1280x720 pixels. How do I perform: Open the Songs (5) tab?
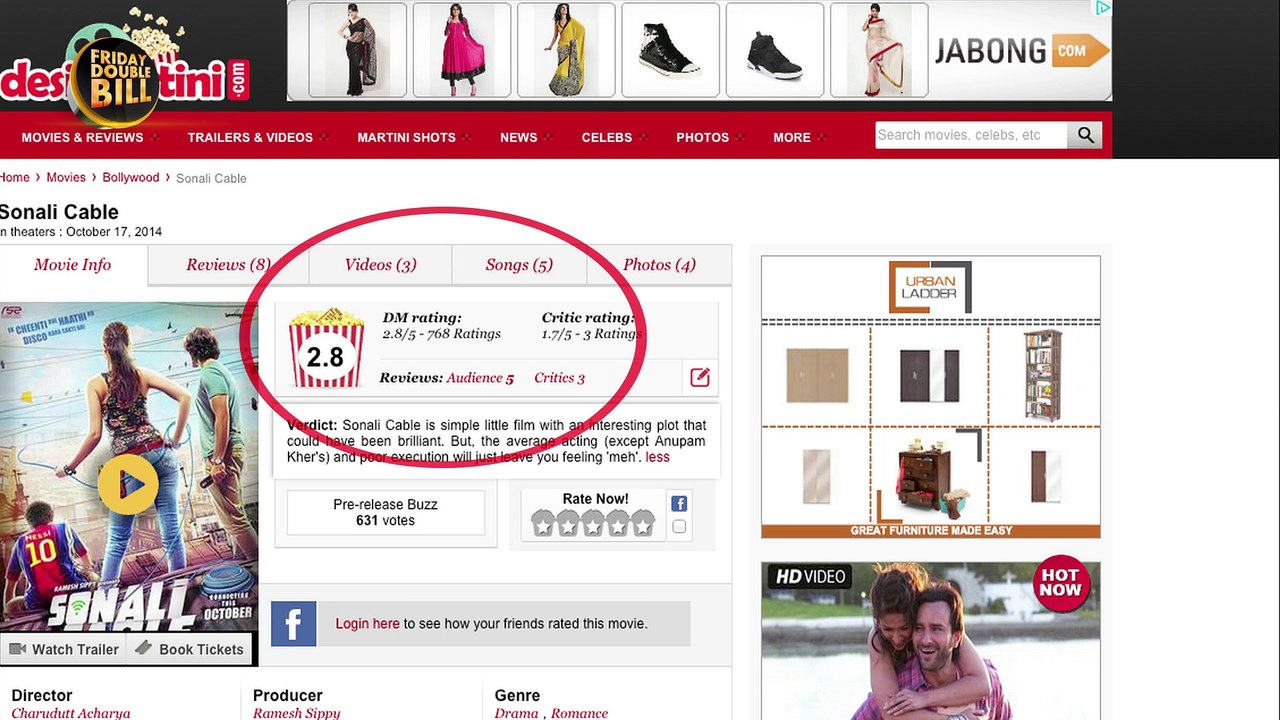pos(519,265)
